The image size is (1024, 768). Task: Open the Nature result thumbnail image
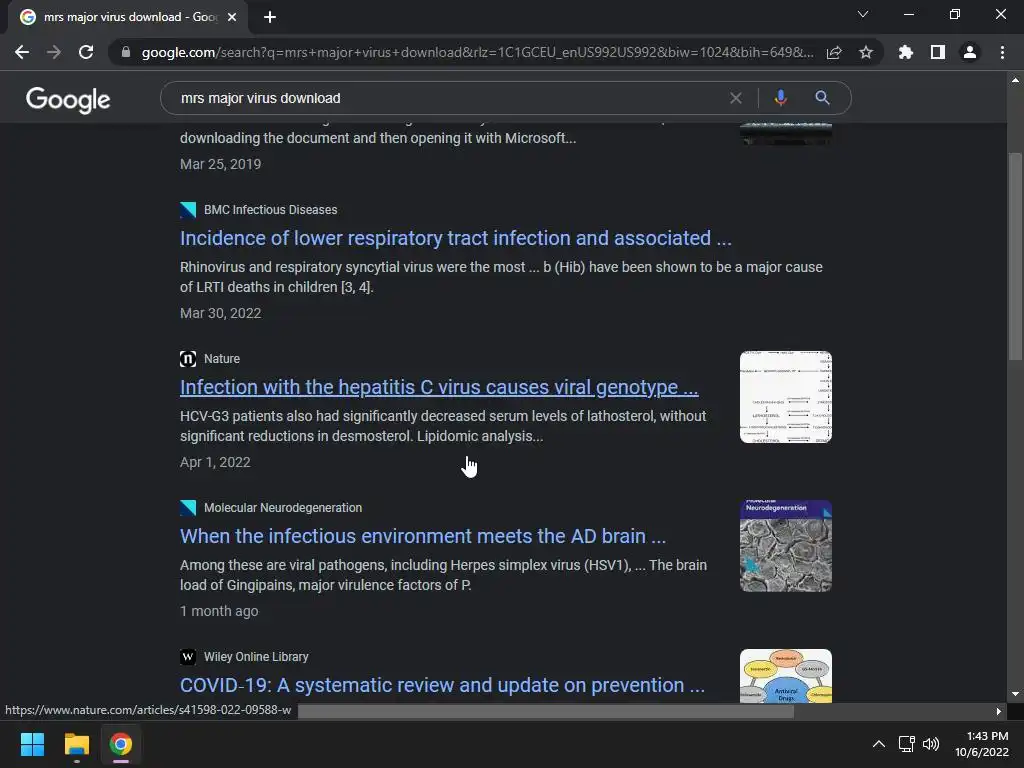pyautogui.click(x=786, y=397)
